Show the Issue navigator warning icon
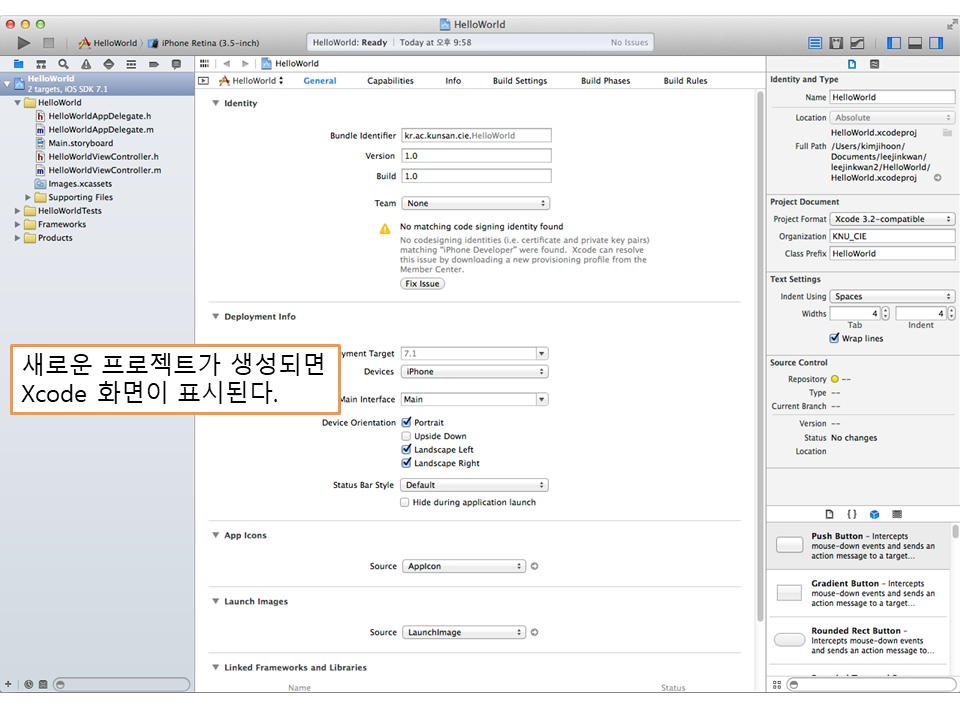 coord(86,64)
